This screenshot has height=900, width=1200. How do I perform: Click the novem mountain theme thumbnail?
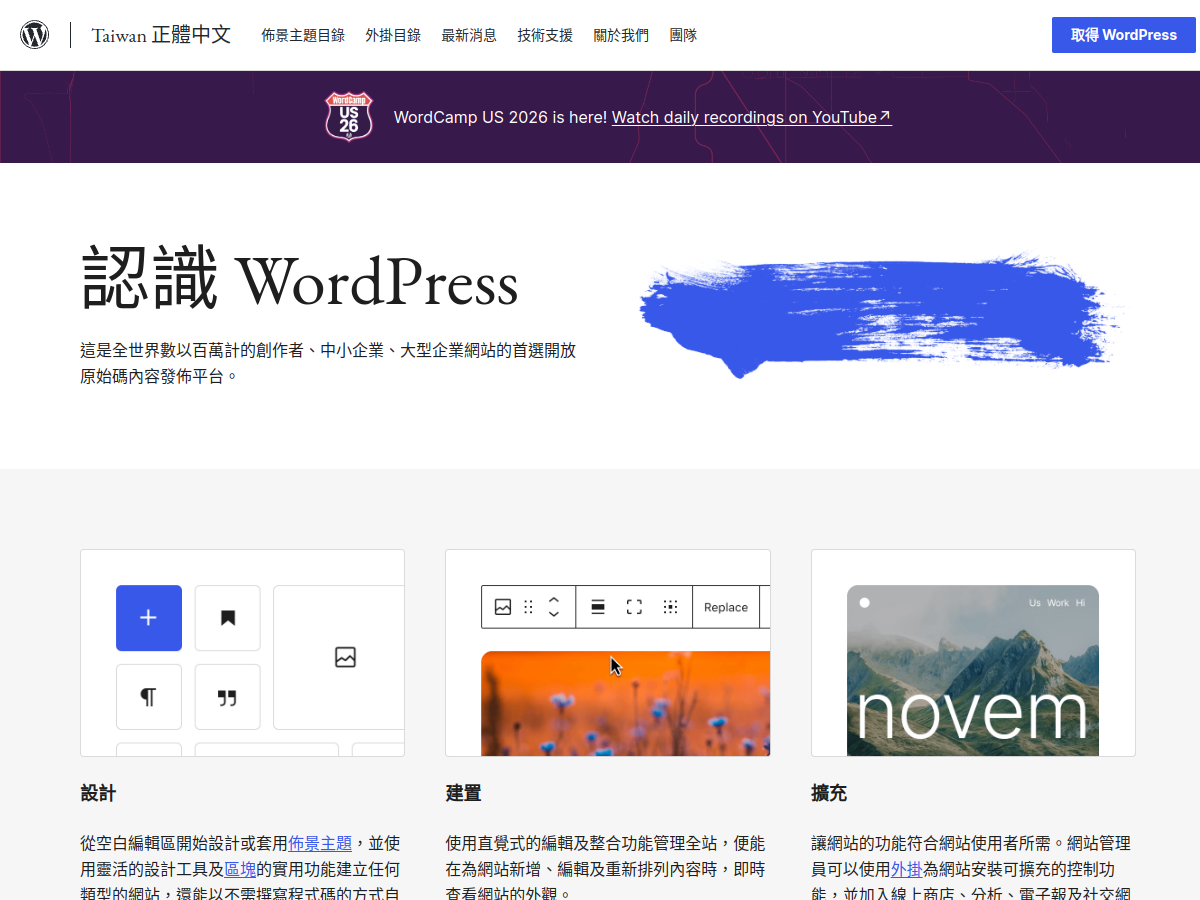point(973,670)
